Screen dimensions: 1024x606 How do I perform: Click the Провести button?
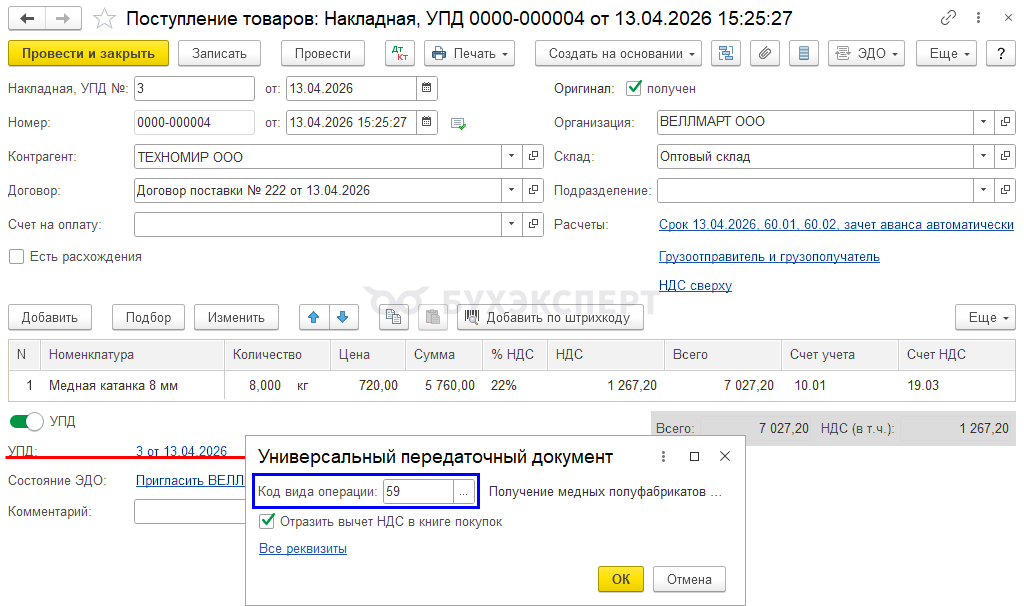tap(323, 54)
